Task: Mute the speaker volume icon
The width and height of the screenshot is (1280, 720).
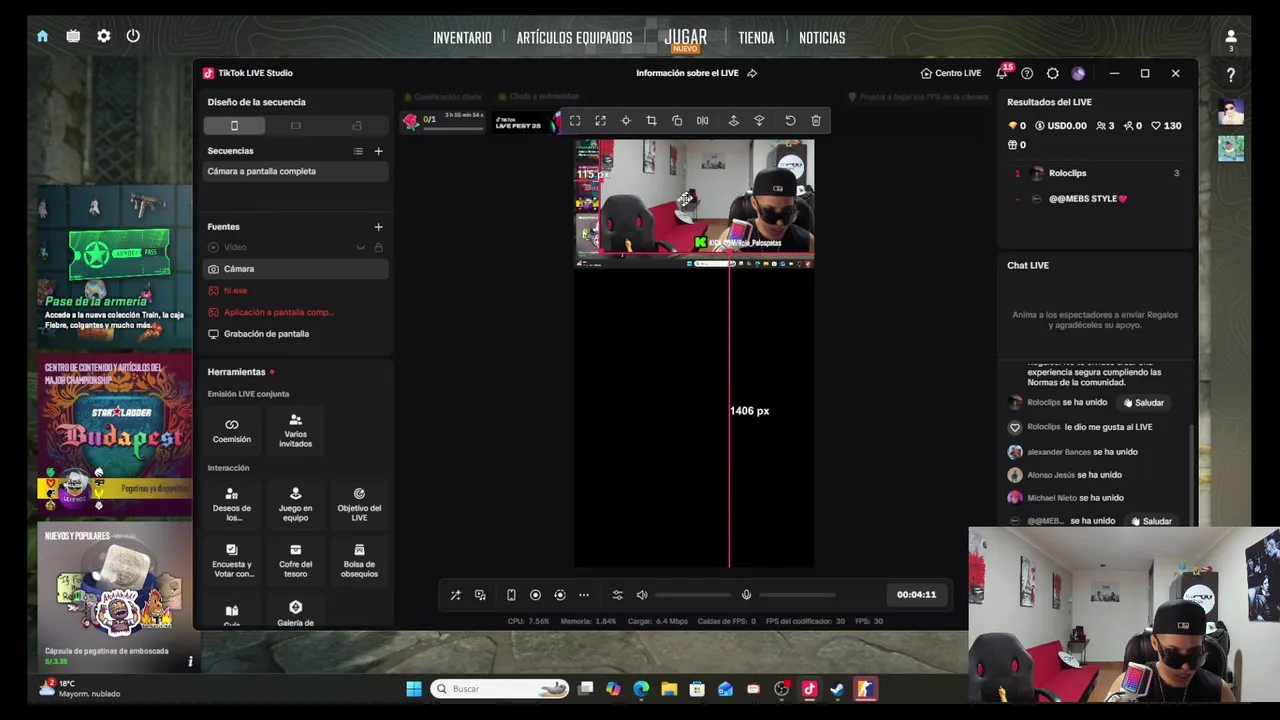Action: point(642,595)
